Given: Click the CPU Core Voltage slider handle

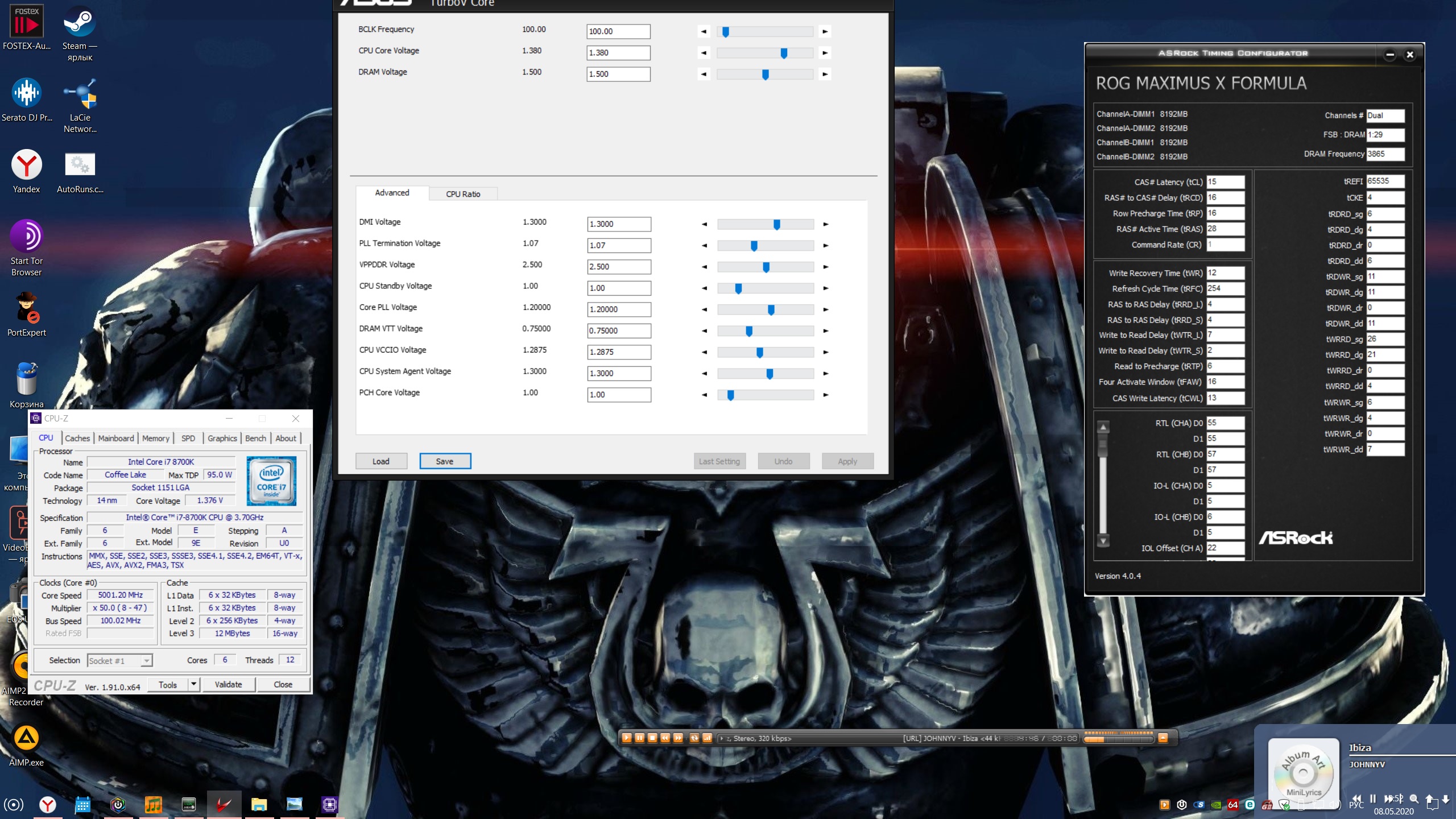Looking at the screenshot, I should click(x=784, y=53).
